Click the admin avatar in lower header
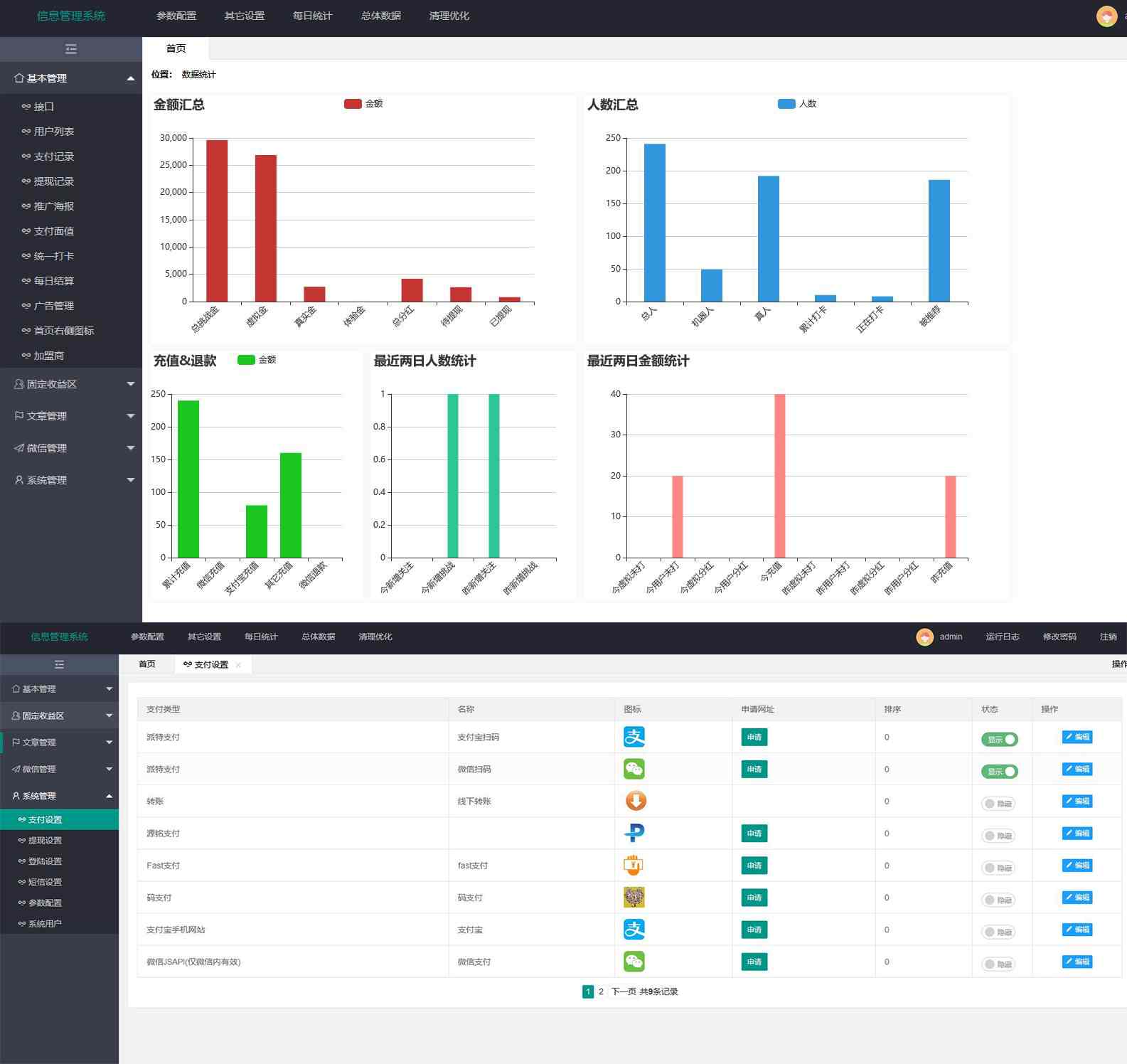The image size is (1127, 1064). pyautogui.click(x=924, y=637)
